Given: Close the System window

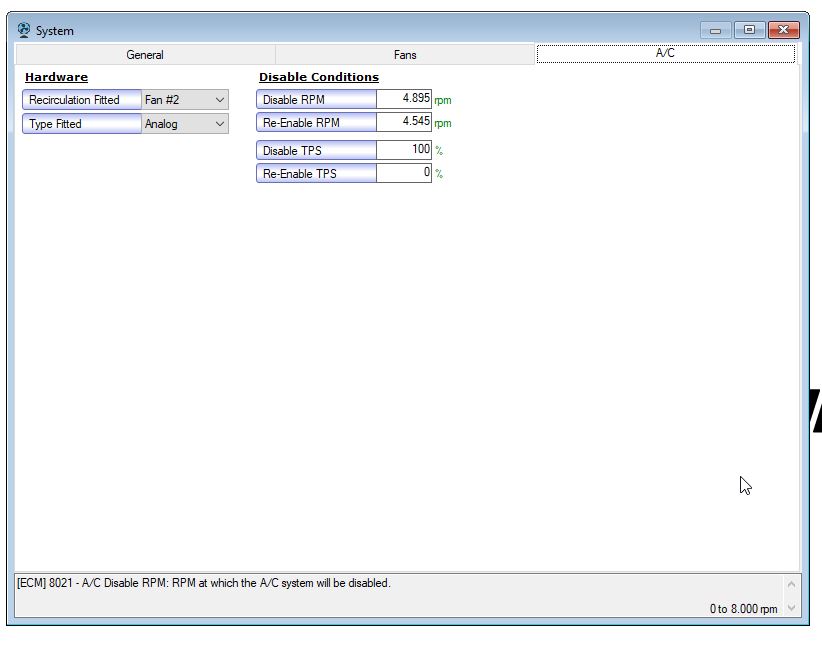Looking at the screenshot, I should 783,30.
